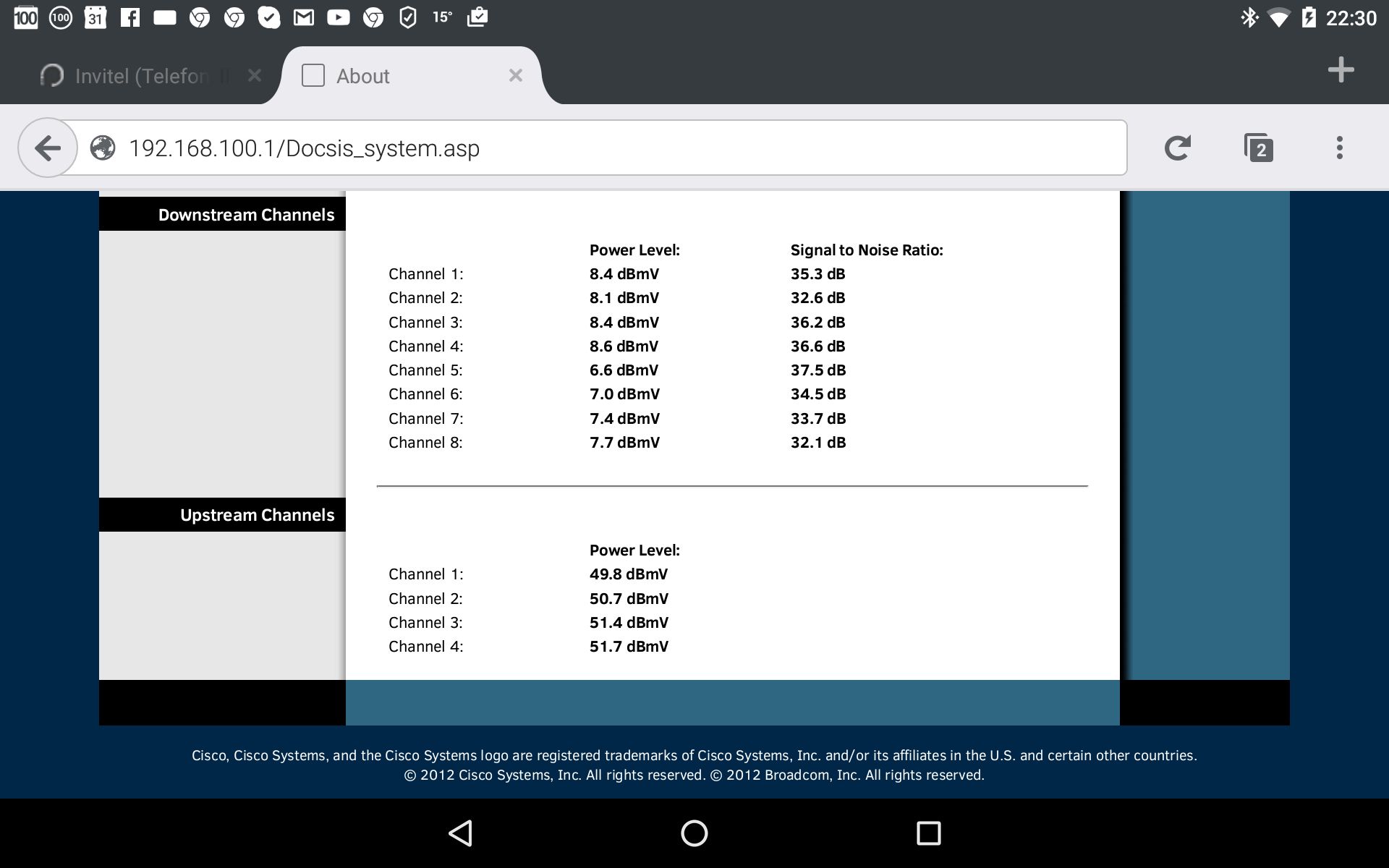
Task: Tap Facebook notification icon in status bar
Action: tap(130, 17)
